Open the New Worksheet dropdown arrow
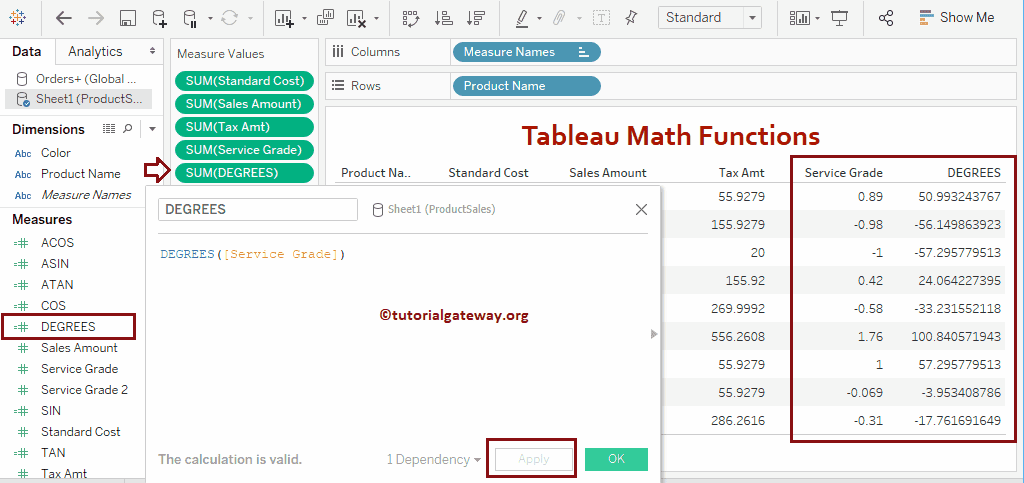Image resolution: width=1024 pixels, height=483 pixels. click(304, 18)
